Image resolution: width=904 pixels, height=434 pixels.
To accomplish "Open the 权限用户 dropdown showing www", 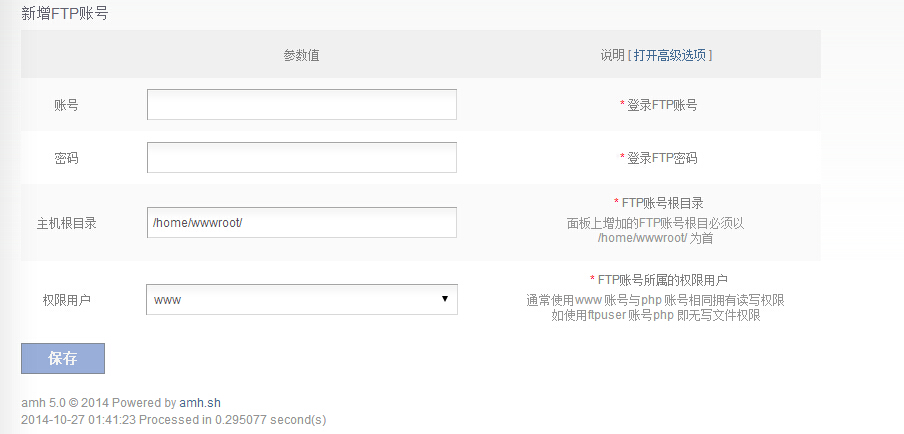I will click(x=301, y=299).
